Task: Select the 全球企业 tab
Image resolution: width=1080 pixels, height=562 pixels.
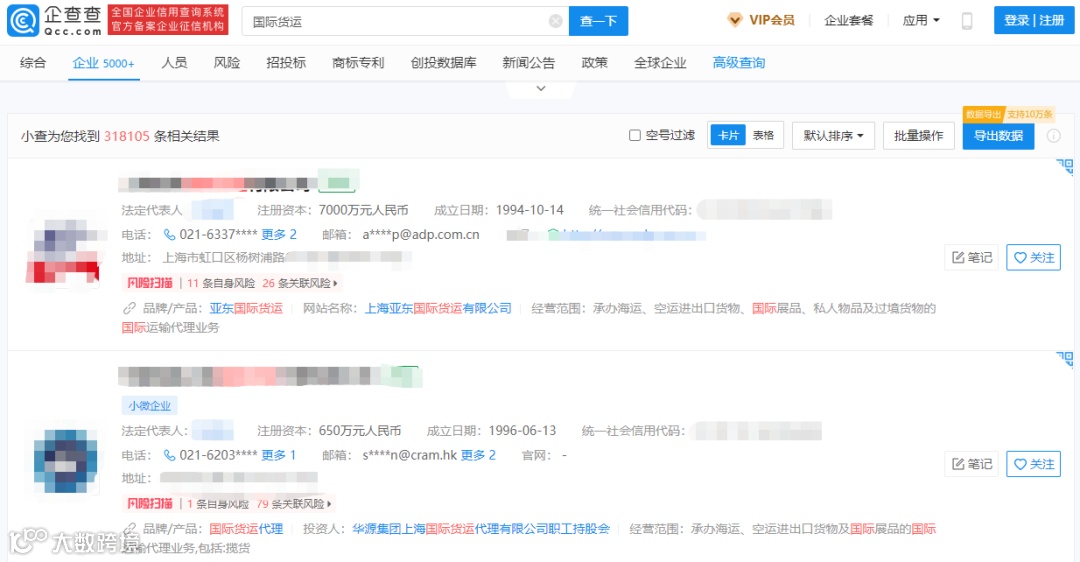Action: [x=660, y=63]
